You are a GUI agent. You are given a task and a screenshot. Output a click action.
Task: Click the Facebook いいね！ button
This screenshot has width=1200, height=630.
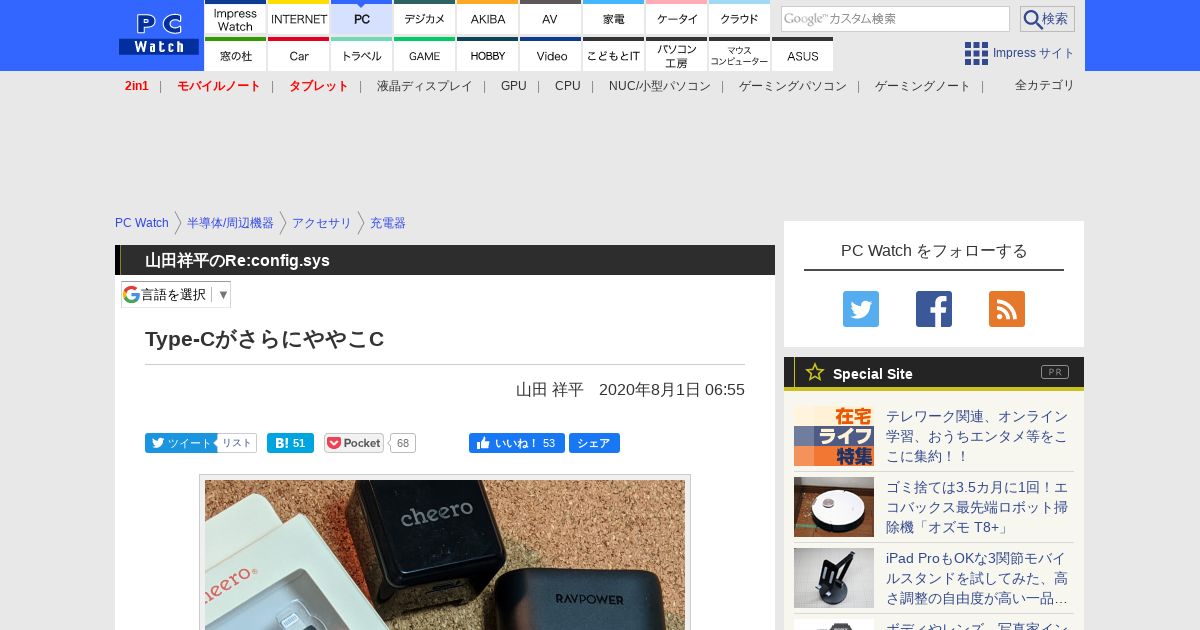[517, 443]
